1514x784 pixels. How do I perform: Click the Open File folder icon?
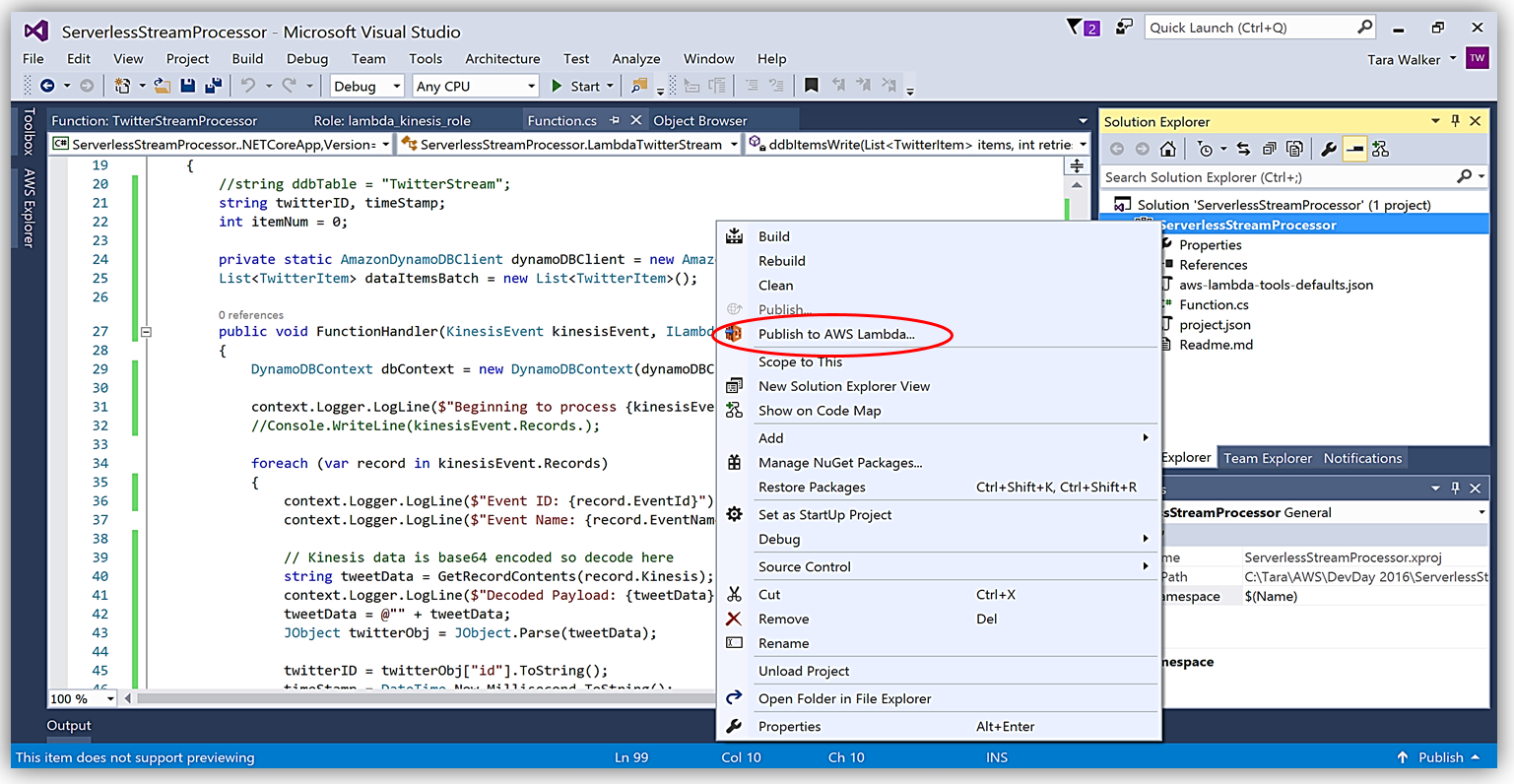click(x=162, y=87)
